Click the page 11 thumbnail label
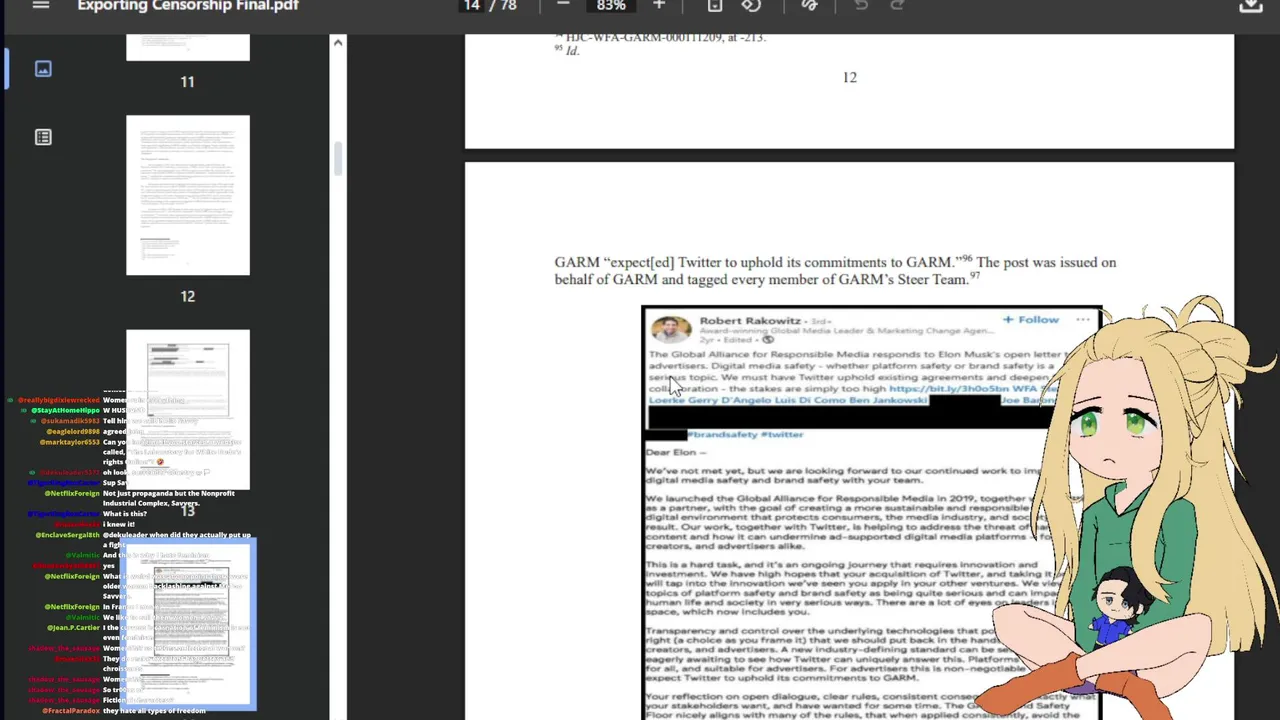Viewport: 1280px width, 720px height. tap(187, 82)
